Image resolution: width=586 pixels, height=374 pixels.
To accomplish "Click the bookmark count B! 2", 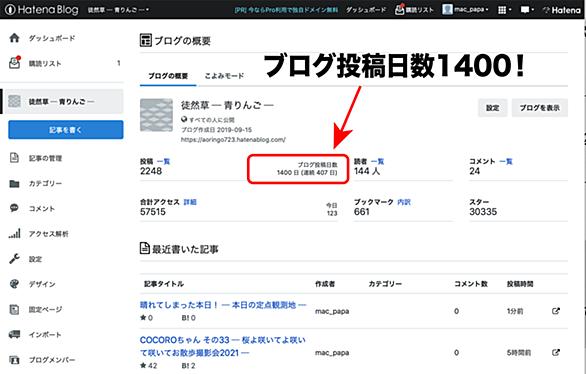I will (188, 366).
